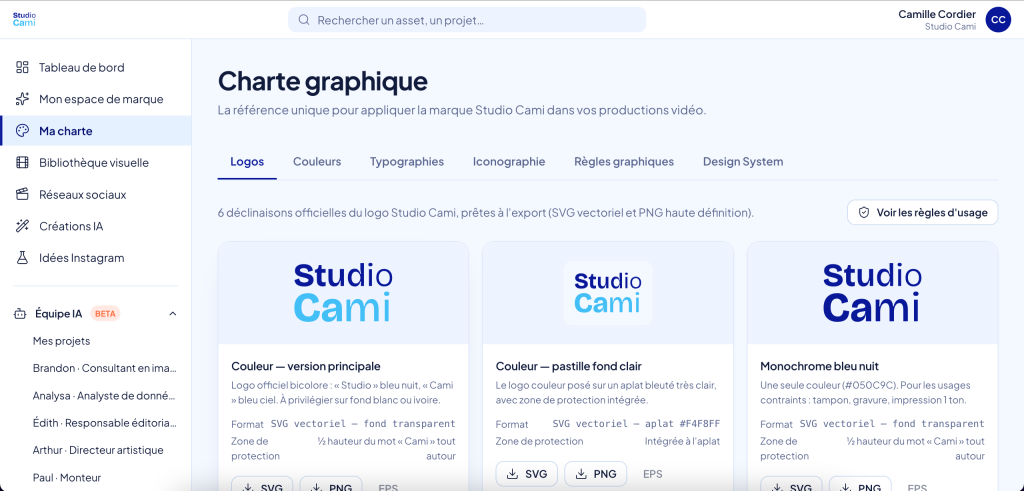Viewport: 1024px width, 491px height.
Task: Click the Idées Instagram flask icon
Action: tap(22, 258)
